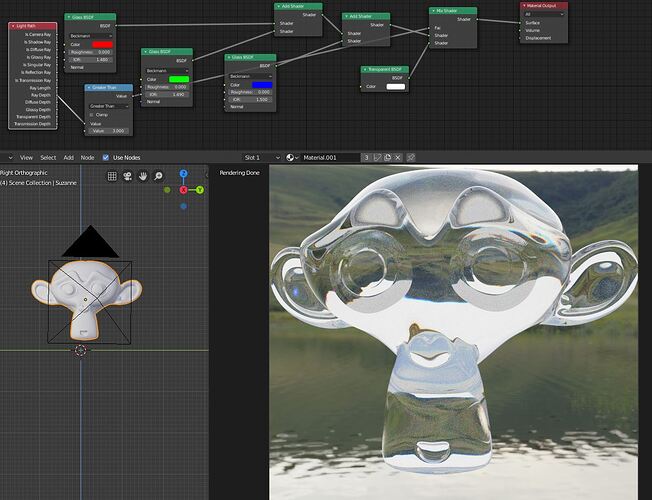Select the zoom magnifier tool in viewport
This screenshot has height=500, width=652.
(x=158, y=176)
